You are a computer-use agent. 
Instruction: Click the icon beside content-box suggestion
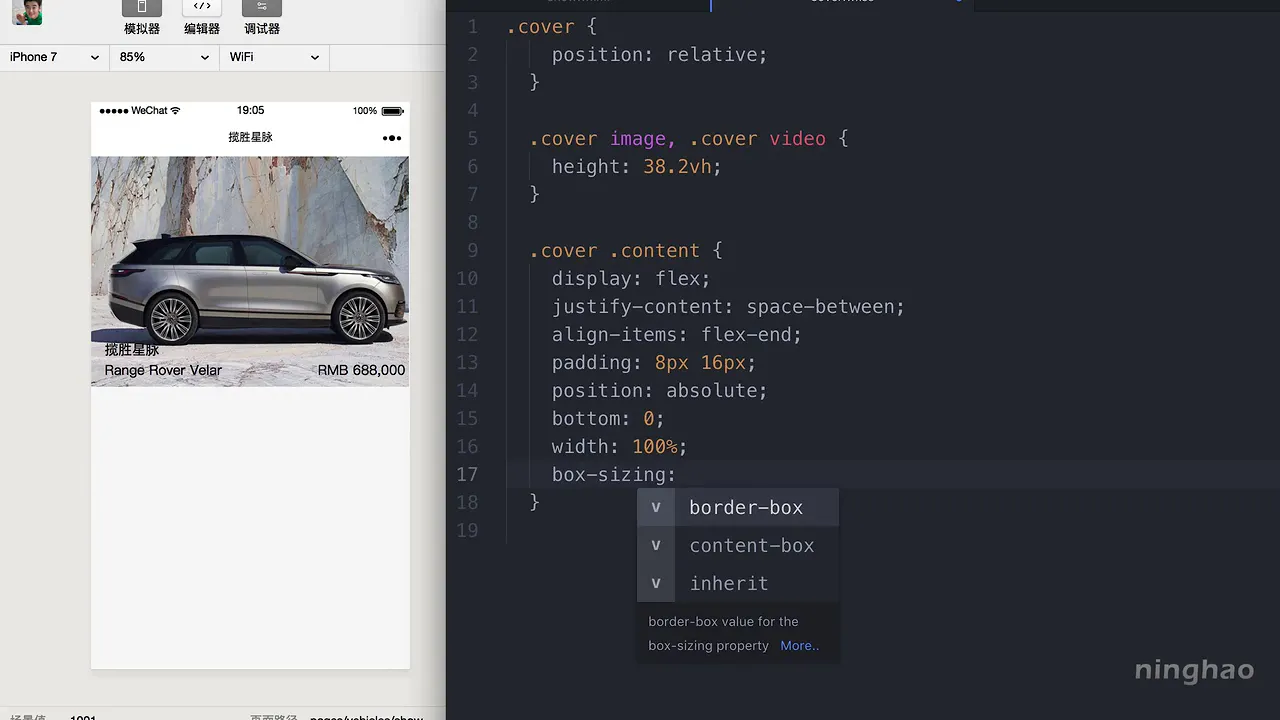pyautogui.click(x=656, y=545)
